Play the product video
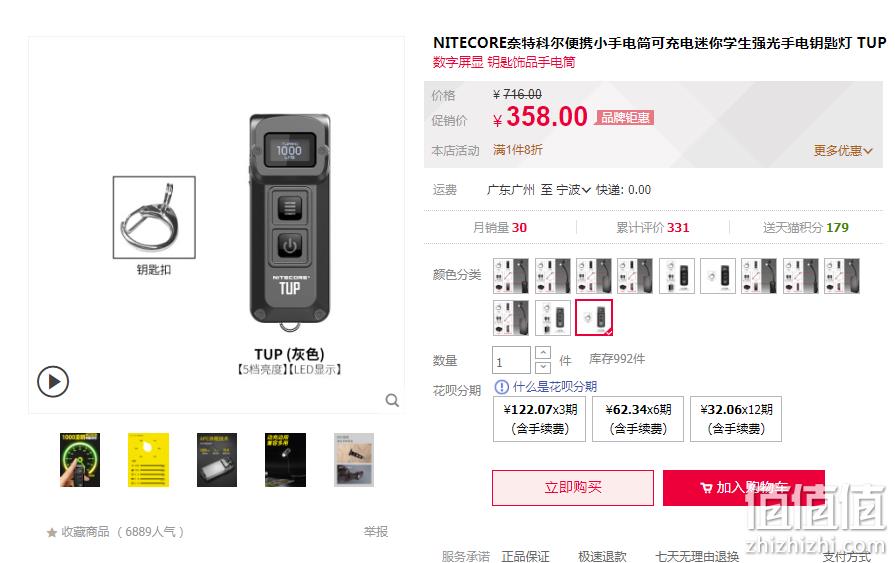Image resolution: width=895 pixels, height=563 pixels. [53, 381]
